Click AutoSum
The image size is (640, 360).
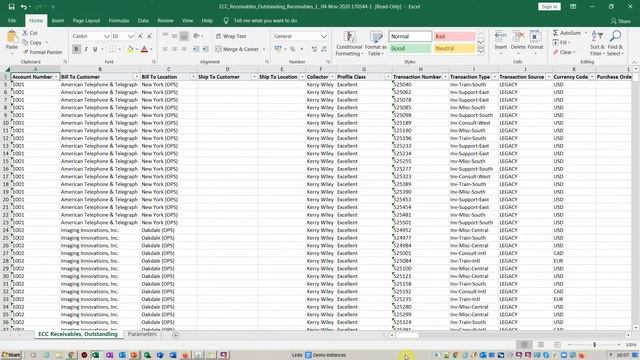tap(567, 33)
